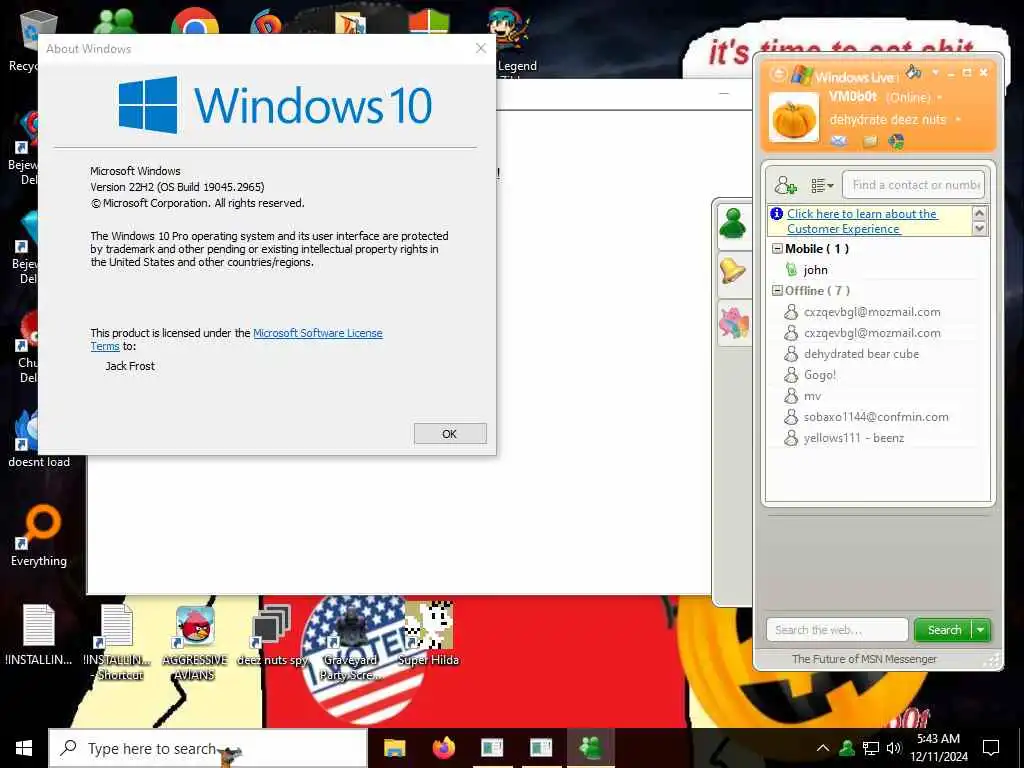Click the banner scroll down arrow
The height and width of the screenshot is (768, 1024).
(979, 228)
